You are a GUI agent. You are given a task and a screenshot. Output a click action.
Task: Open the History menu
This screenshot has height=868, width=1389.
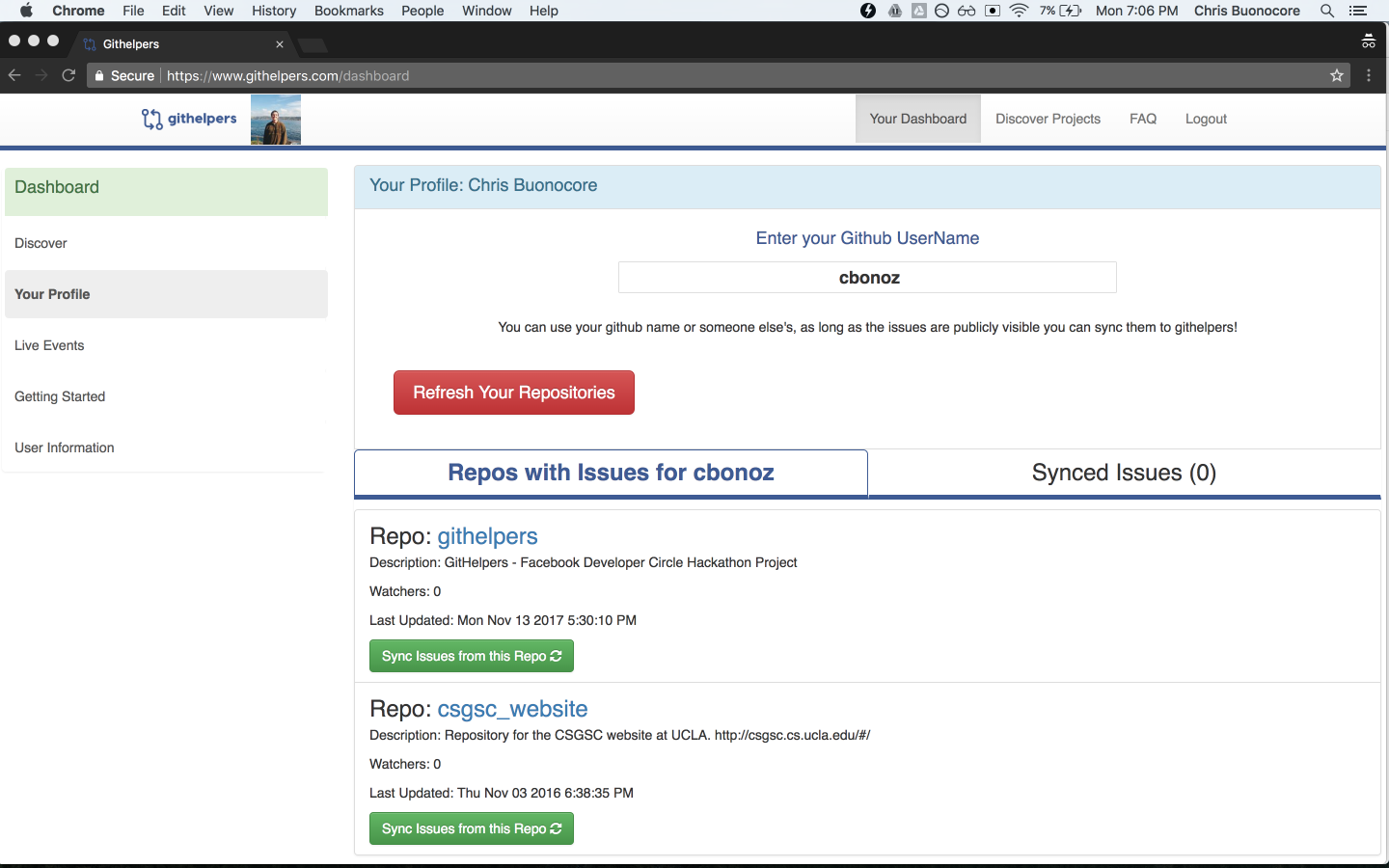tap(274, 11)
